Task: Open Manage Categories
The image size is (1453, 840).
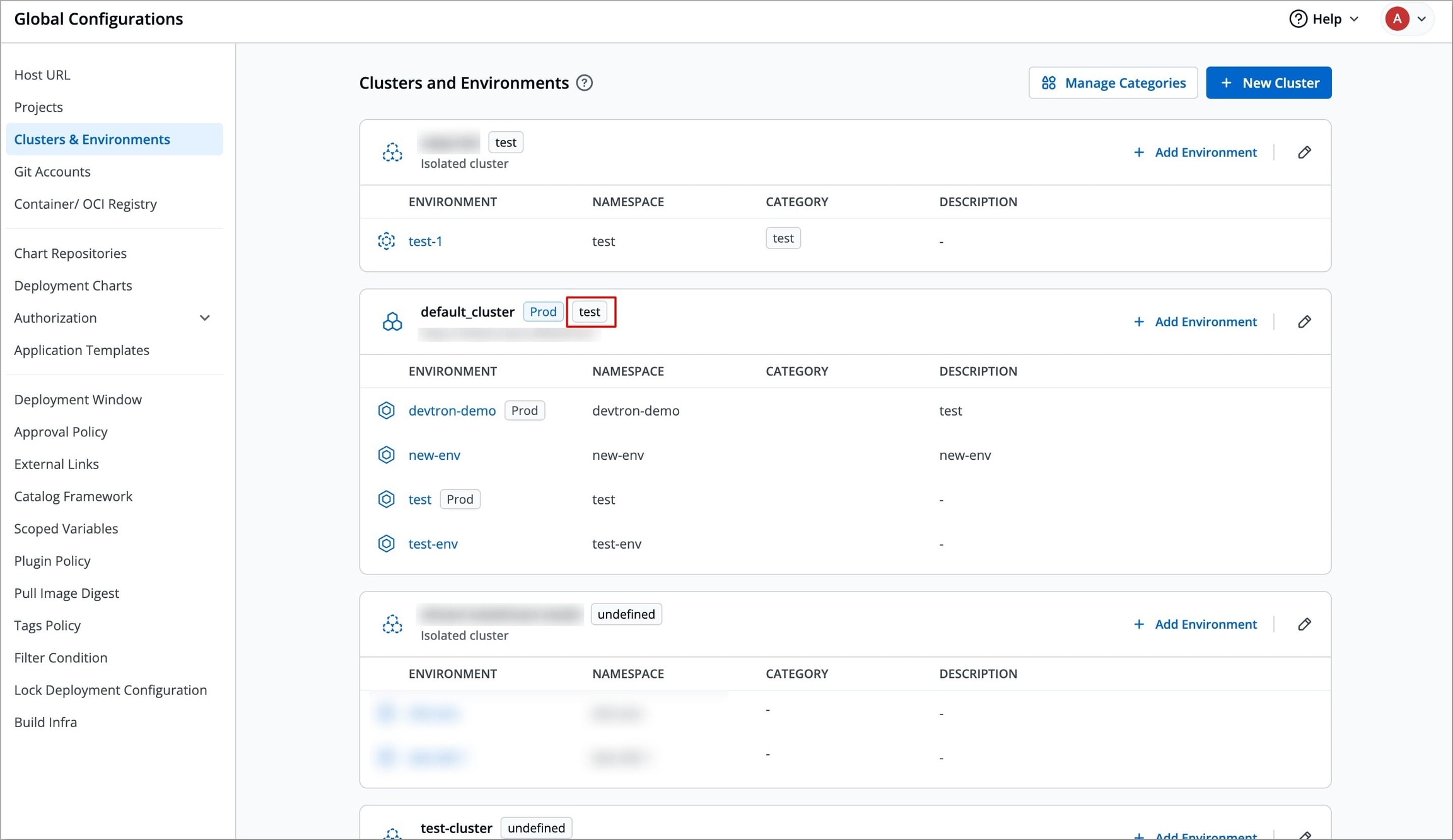Action: (1113, 83)
